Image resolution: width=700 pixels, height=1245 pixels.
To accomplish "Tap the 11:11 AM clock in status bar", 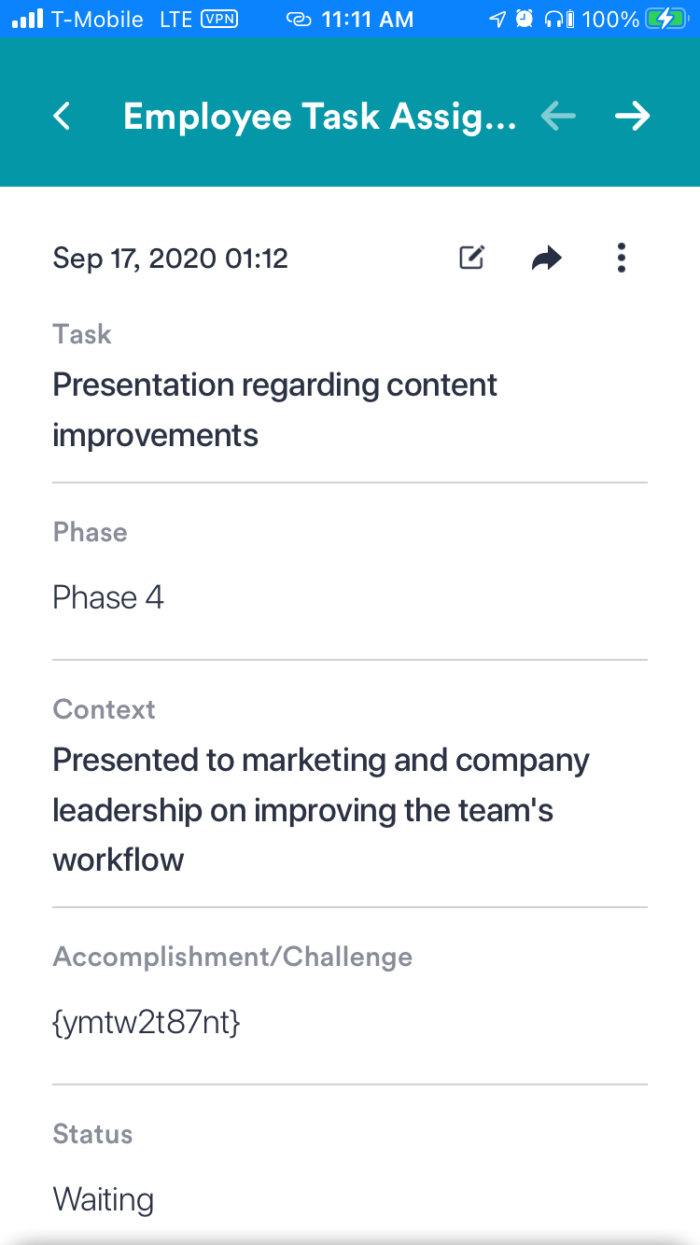I will [368, 19].
